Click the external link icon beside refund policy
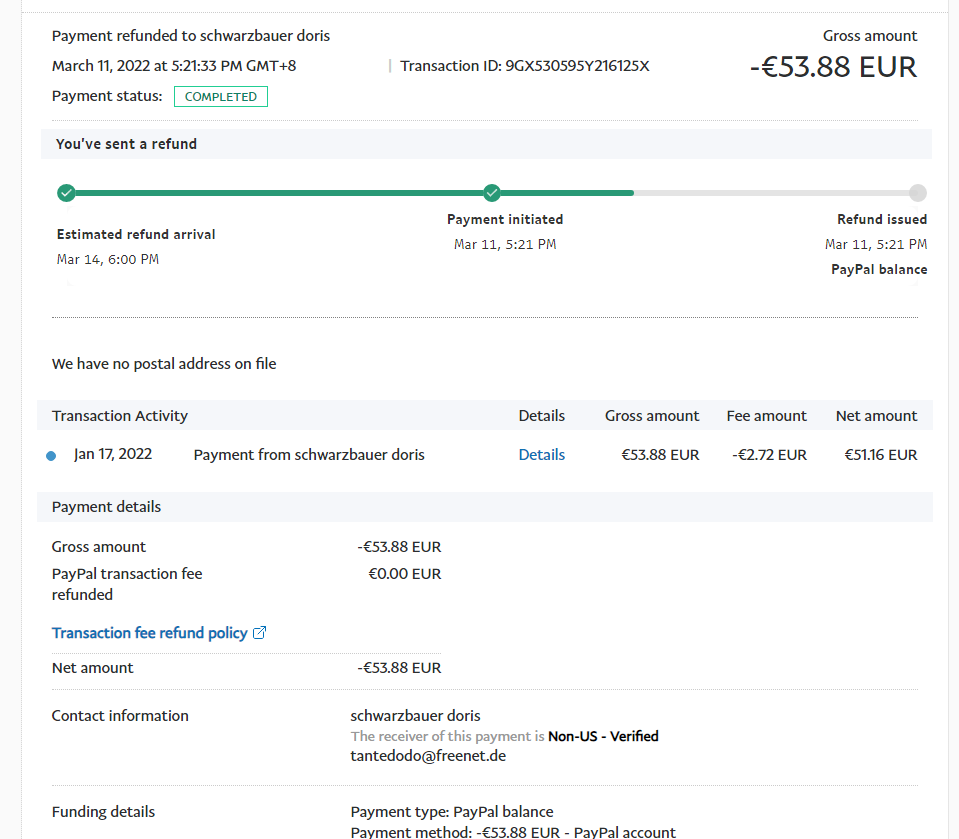 (260, 633)
